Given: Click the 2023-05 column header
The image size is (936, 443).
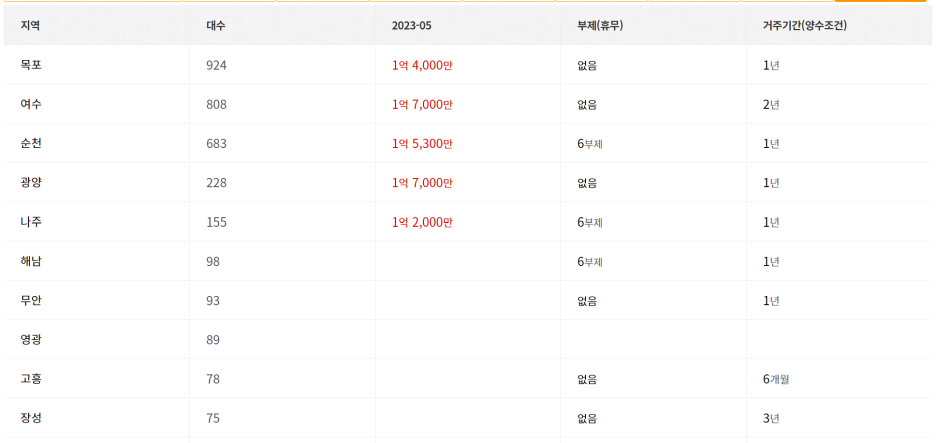Looking at the screenshot, I should (412, 26).
